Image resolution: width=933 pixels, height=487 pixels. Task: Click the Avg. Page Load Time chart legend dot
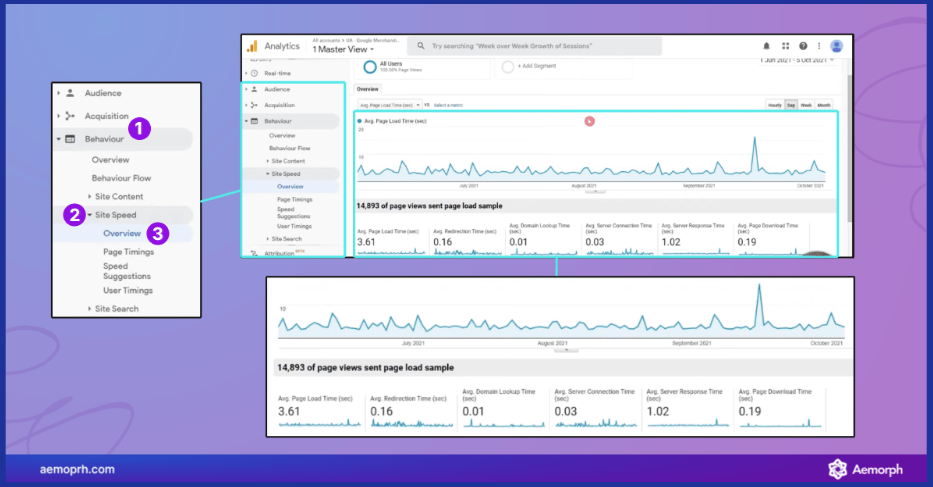tap(359, 121)
